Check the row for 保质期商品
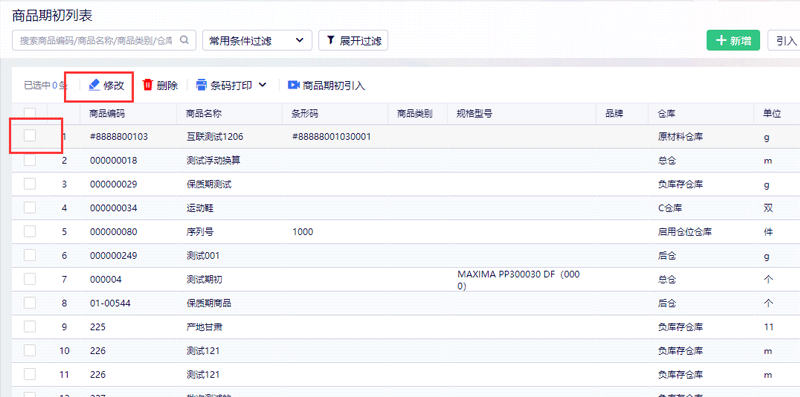This screenshot has width=800, height=397. pyautogui.click(x=30, y=303)
